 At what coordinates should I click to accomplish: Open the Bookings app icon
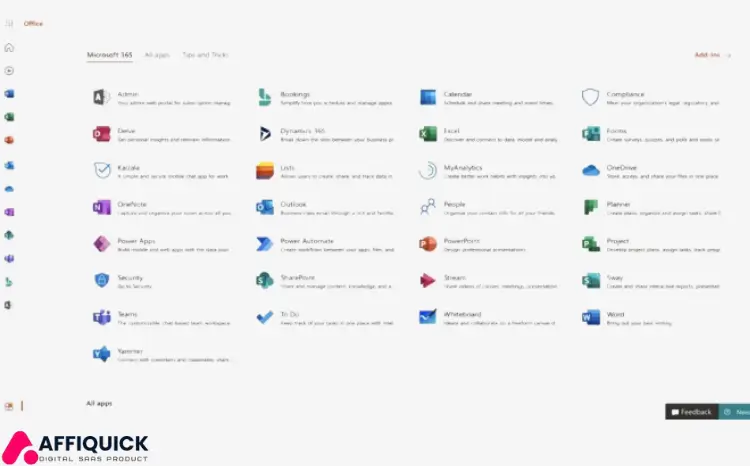pos(265,97)
